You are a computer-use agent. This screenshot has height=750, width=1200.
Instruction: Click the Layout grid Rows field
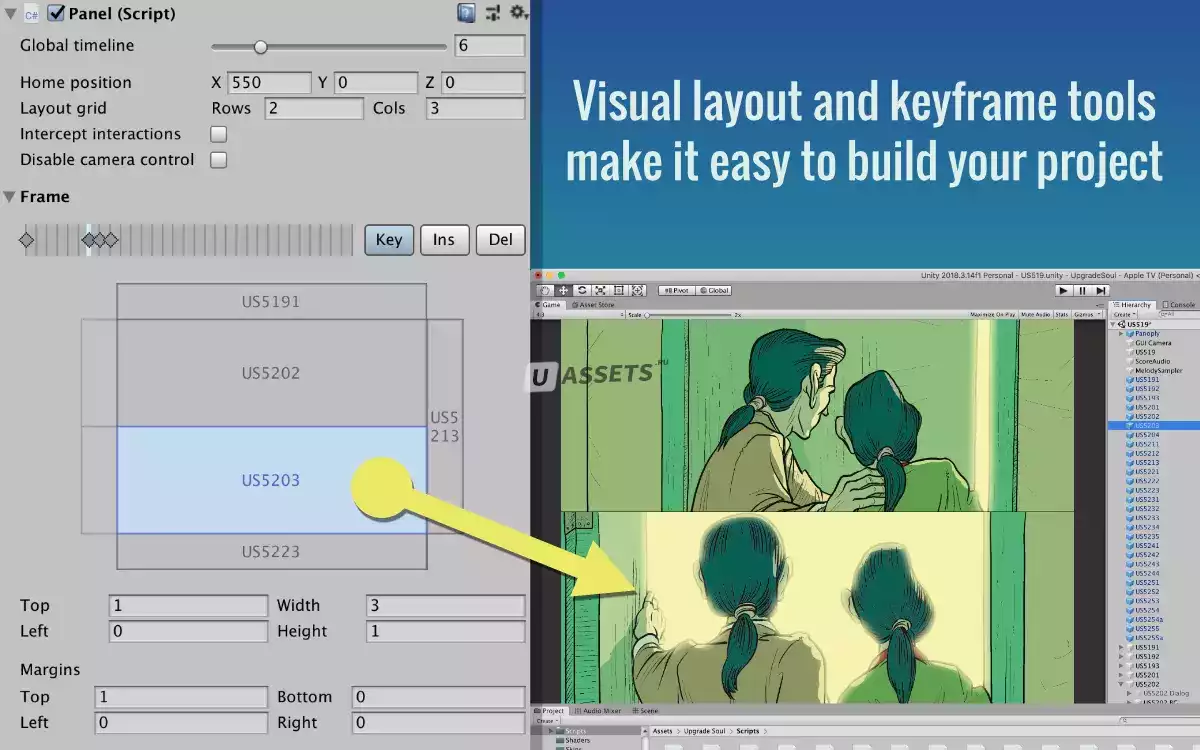314,109
